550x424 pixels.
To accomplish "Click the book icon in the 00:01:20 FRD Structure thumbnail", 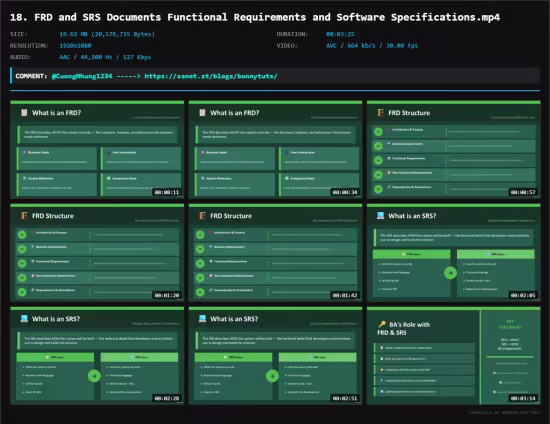I will [x=24, y=216].
